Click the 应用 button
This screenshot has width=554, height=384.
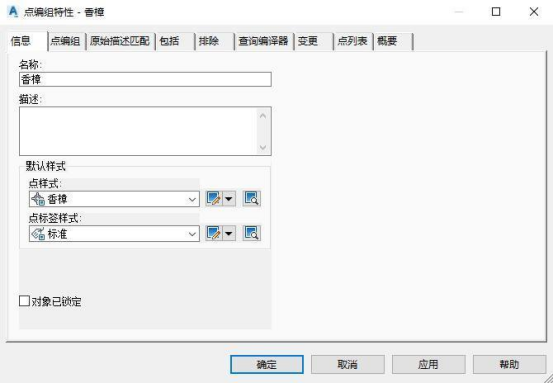tap(429, 364)
